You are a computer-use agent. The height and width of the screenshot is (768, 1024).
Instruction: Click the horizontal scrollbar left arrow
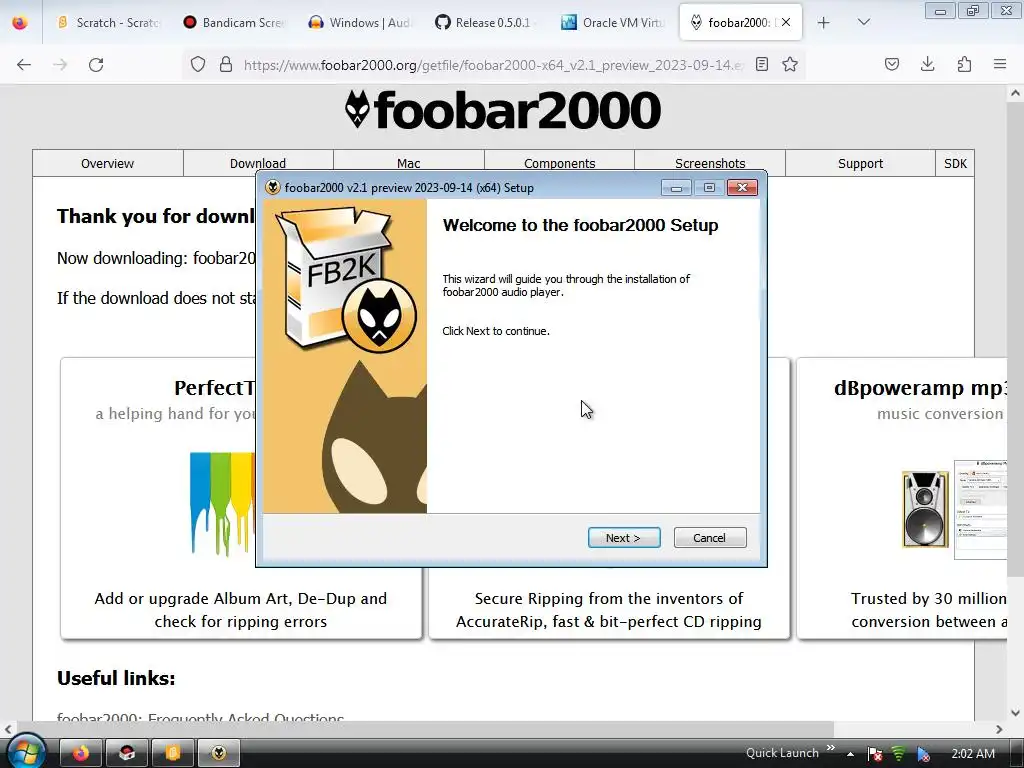[x=8, y=729]
